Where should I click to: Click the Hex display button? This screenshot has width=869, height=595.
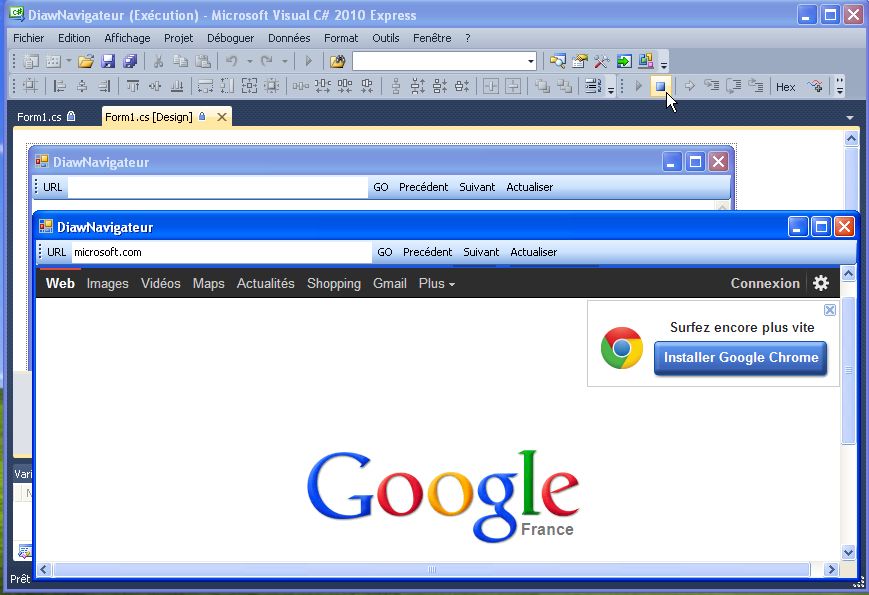pyautogui.click(x=785, y=86)
